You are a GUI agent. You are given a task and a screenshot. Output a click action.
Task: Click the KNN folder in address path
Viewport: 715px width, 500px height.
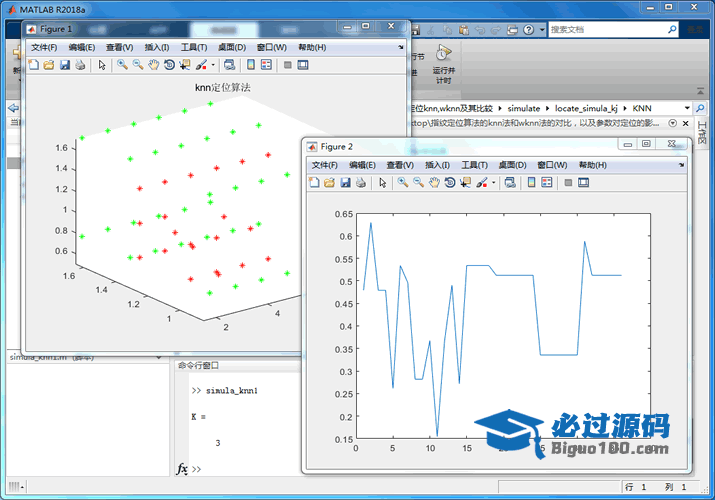642,107
